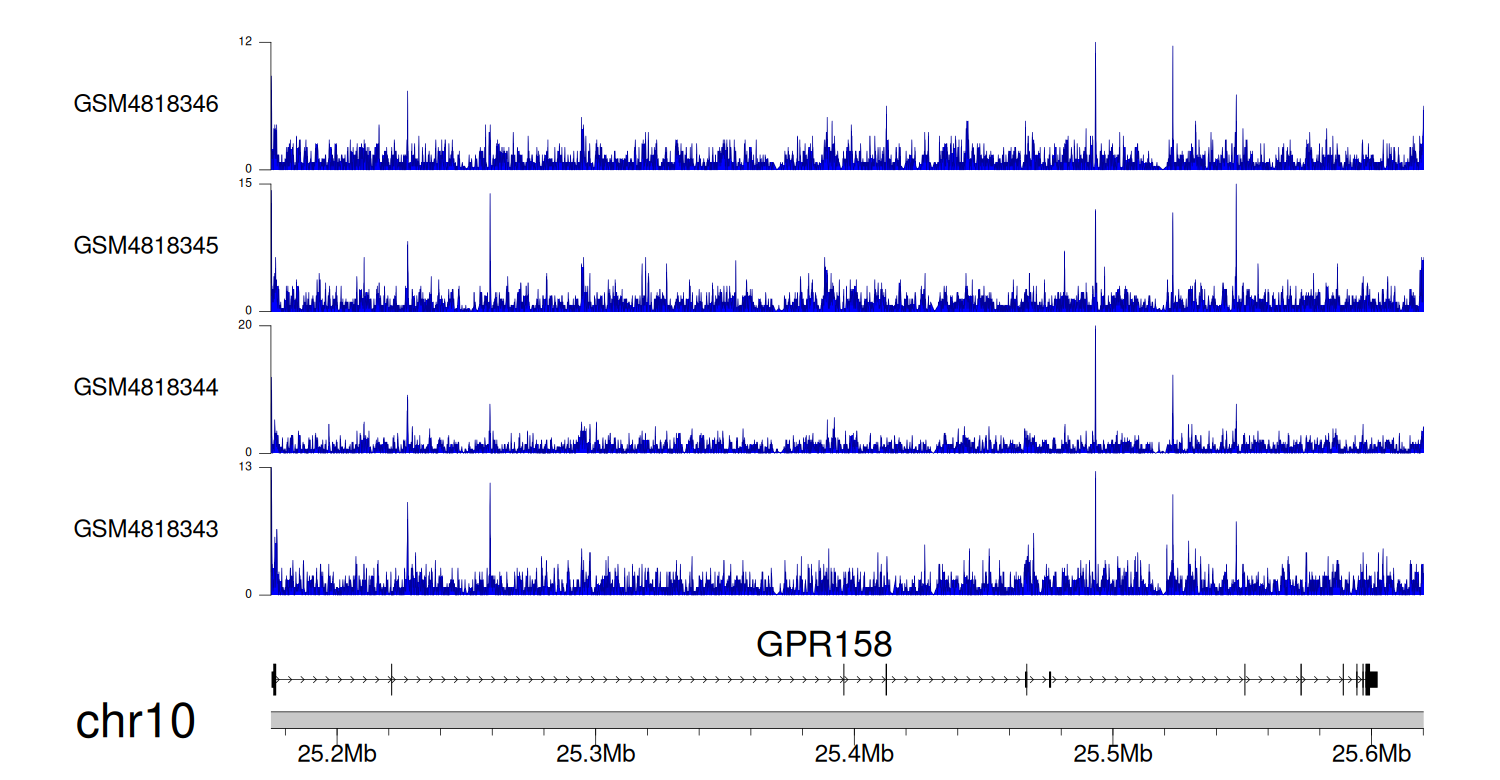This screenshot has width=1500, height=780.
Task: Click the 25.3Mb axis tick label
Action: (596, 753)
